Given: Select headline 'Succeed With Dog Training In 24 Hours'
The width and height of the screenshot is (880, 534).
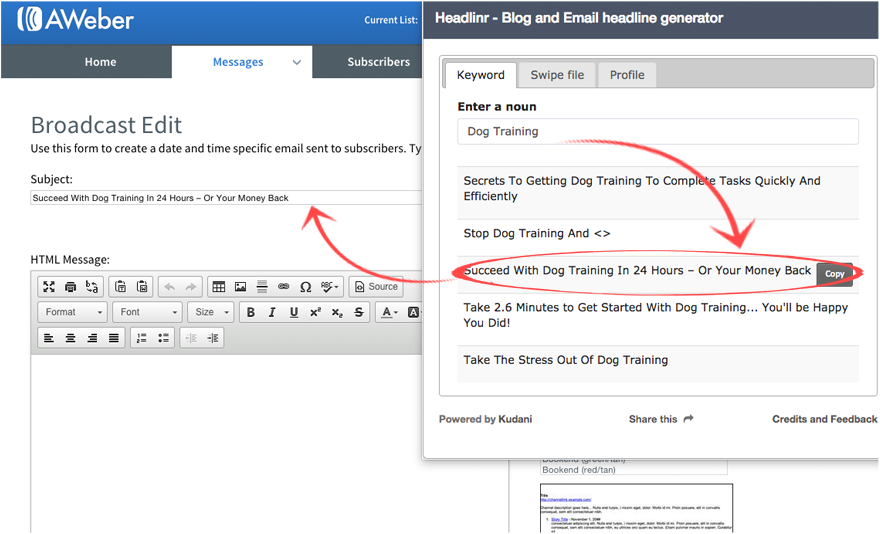Looking at the screenshot, I should tap(637, 271).
